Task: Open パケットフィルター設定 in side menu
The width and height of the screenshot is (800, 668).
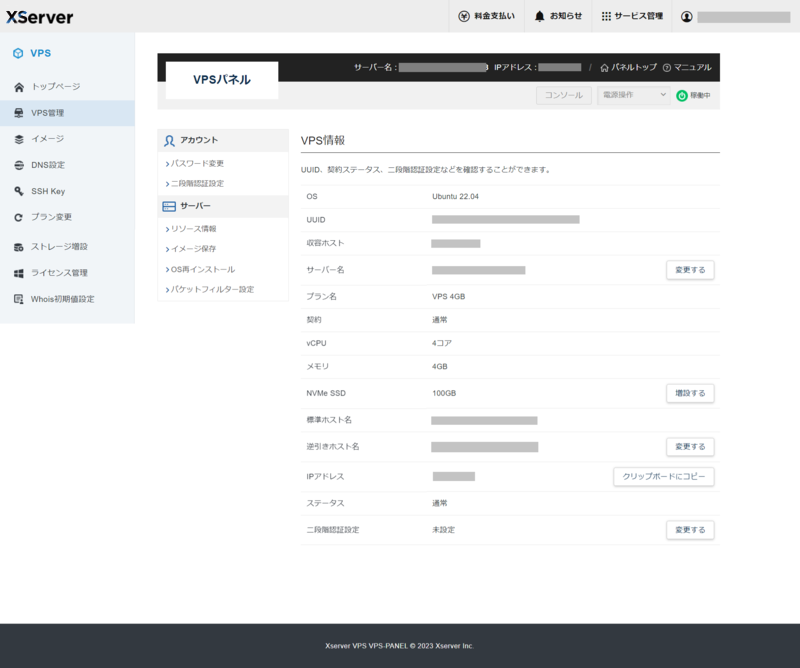Action: [x=210, y=289]
